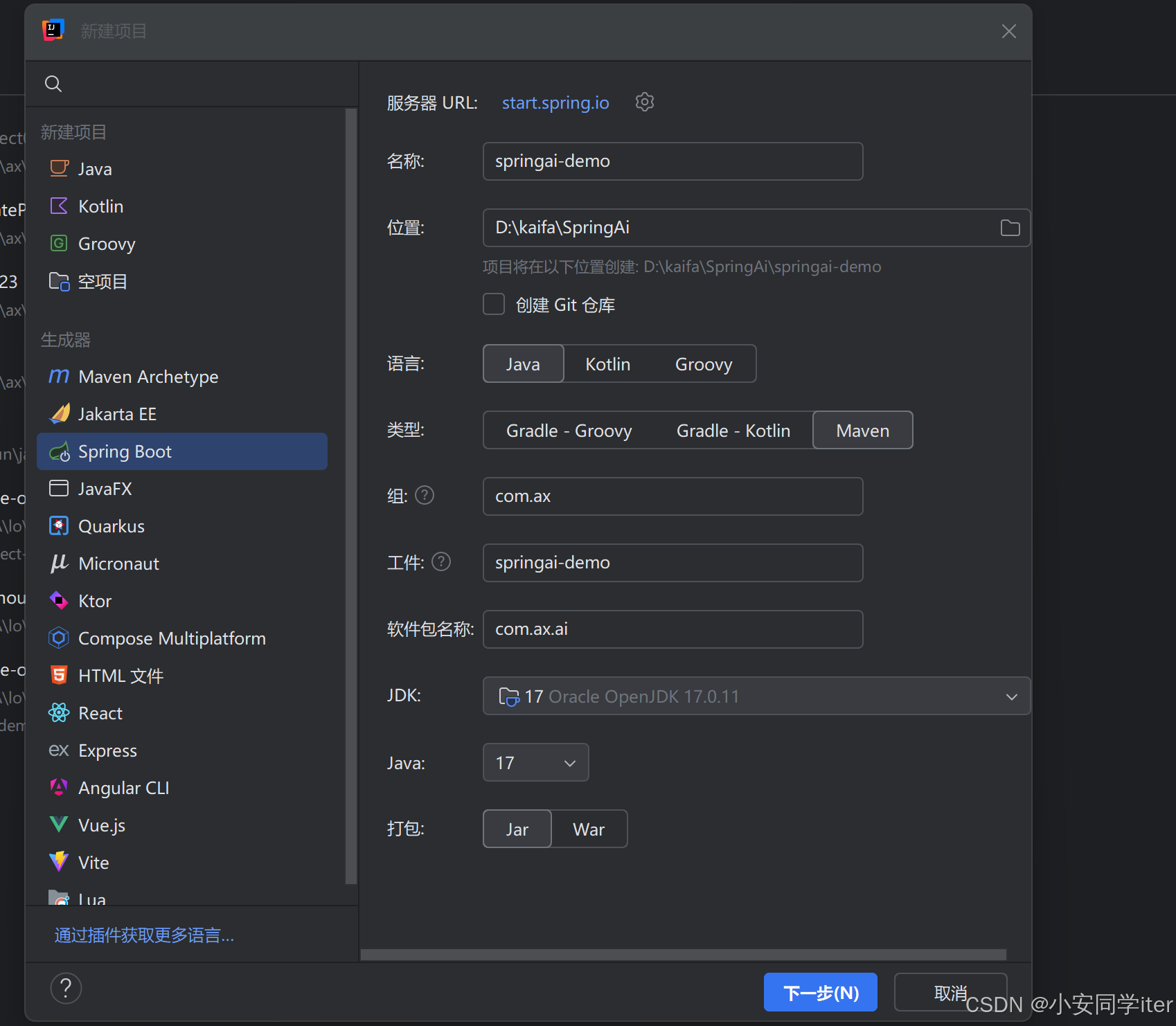Click the help icon next to 组
Viewport: 1176px width, 1026px height.
pyautogui.click(x=425, y=495)
